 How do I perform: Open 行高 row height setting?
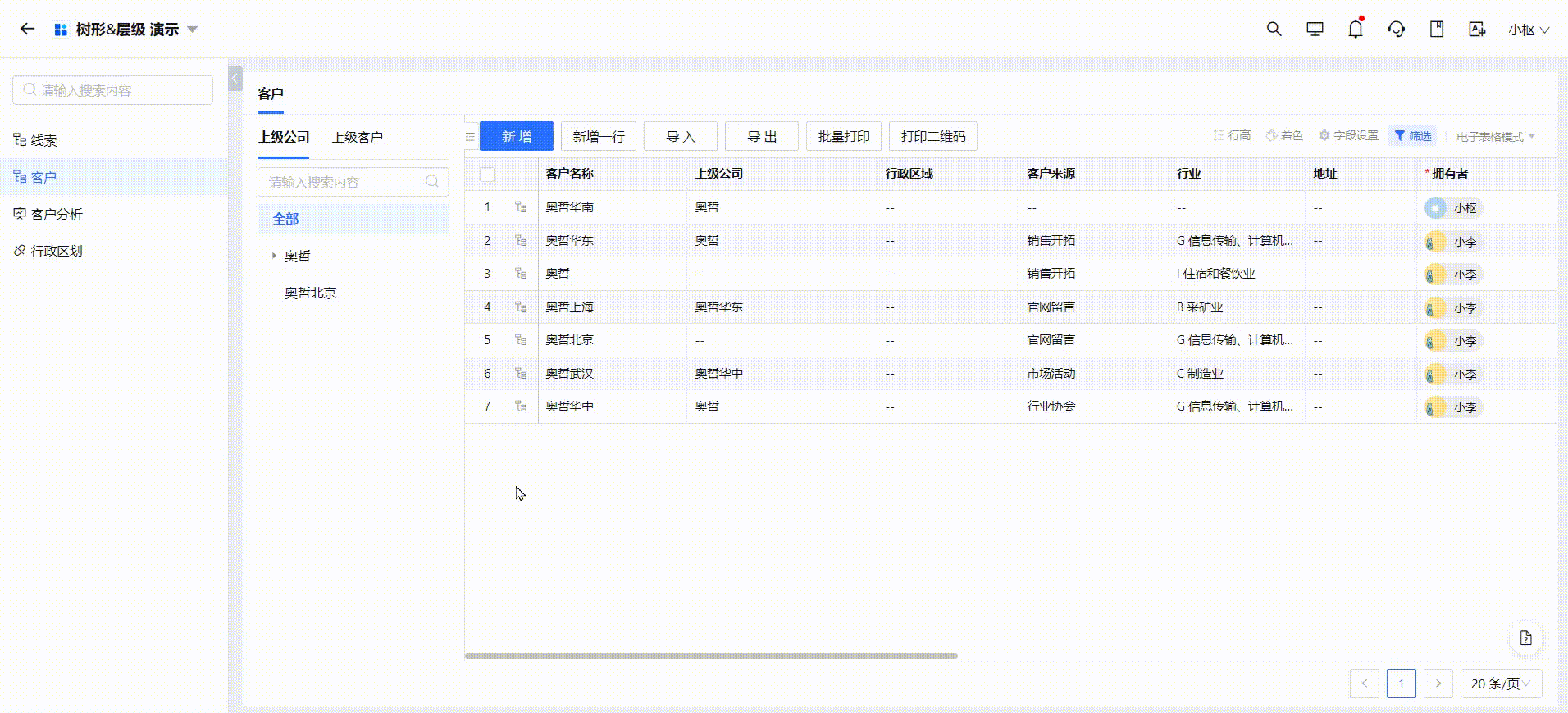(1232, 136)
